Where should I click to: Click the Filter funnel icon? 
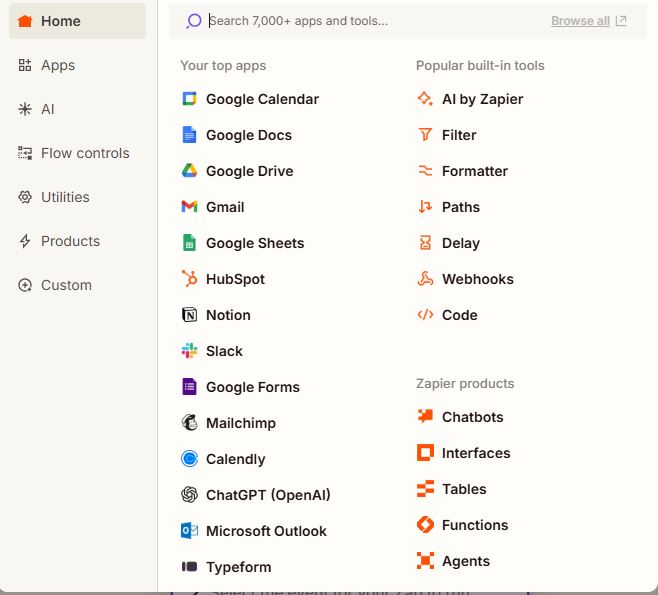(425, 135)
